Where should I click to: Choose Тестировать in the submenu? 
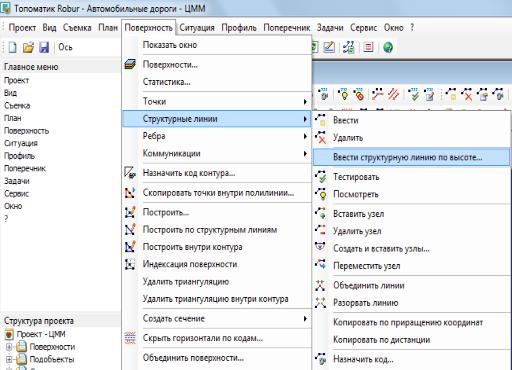point(412,177)
